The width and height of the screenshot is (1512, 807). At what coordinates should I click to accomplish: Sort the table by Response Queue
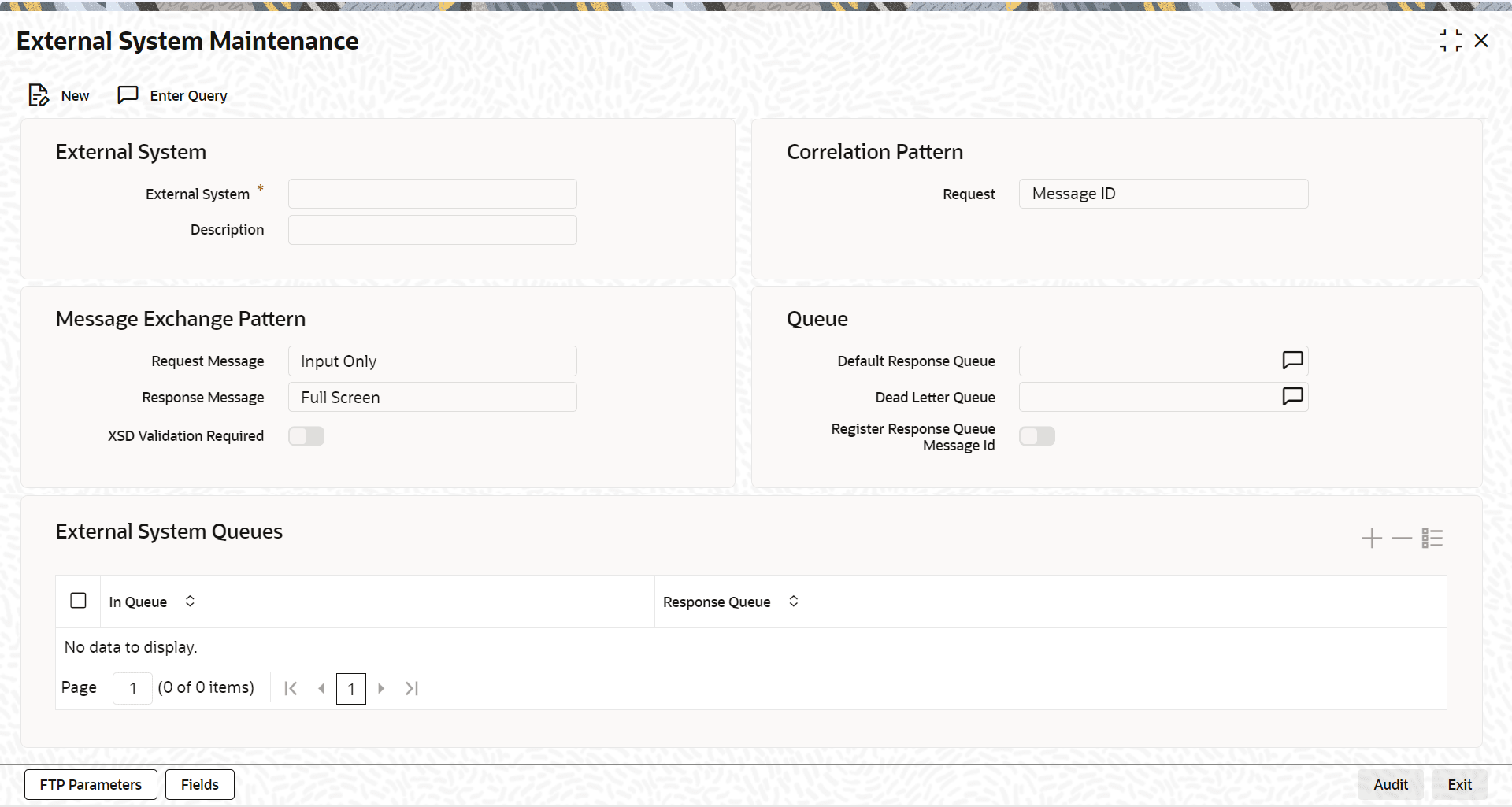pyautogui.click(x=794, y=601)
